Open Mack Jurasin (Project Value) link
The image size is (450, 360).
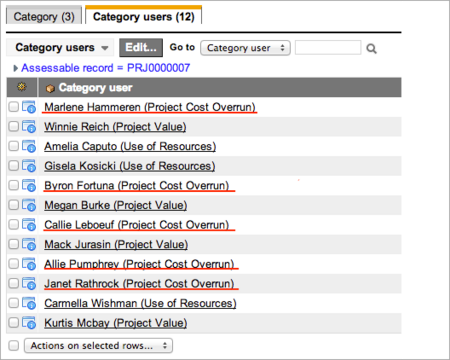coord(116,245)
